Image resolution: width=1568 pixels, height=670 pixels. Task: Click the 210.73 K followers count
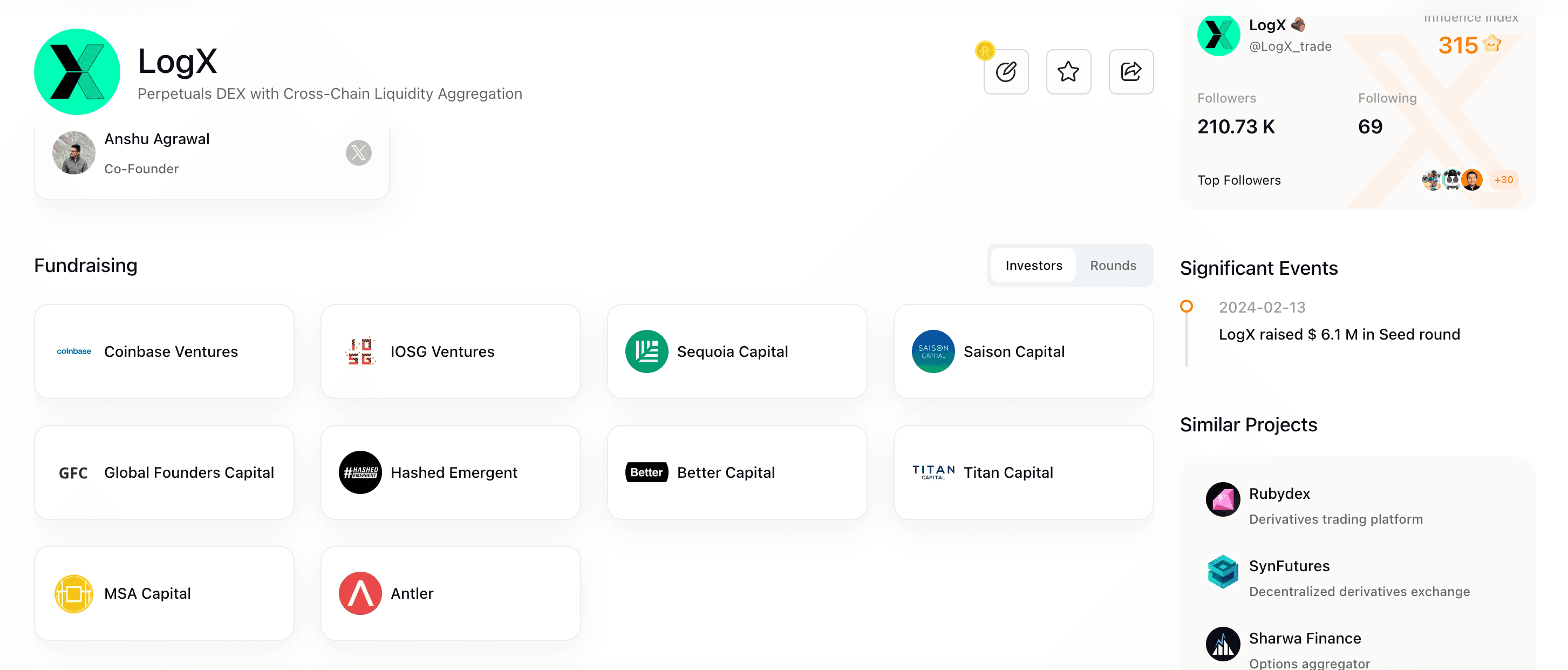[x=1236, y=127]
